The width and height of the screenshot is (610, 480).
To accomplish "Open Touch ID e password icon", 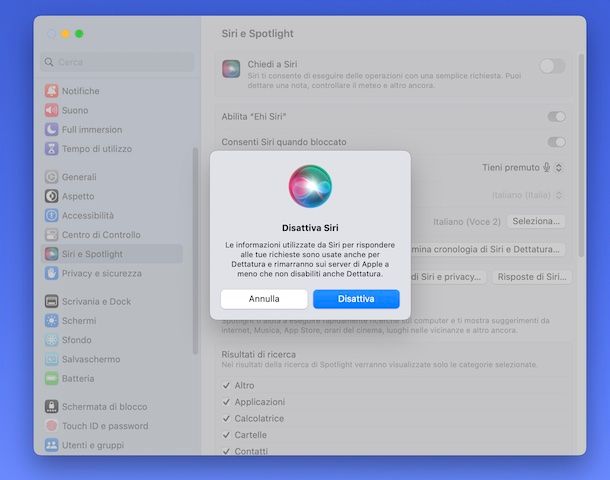I will click(x=51, y=426).
